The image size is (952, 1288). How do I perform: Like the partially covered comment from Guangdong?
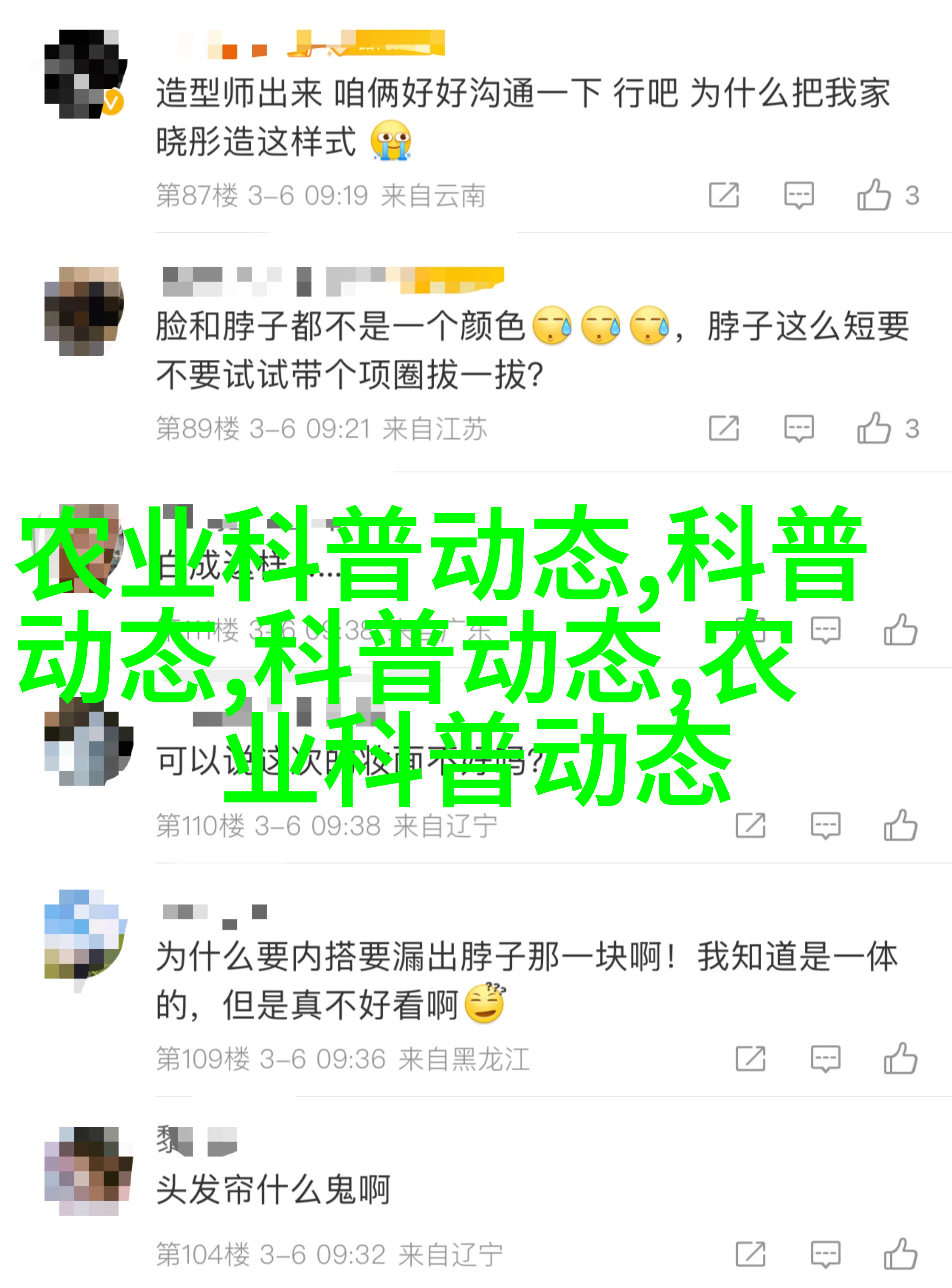(x=901, y=629)
